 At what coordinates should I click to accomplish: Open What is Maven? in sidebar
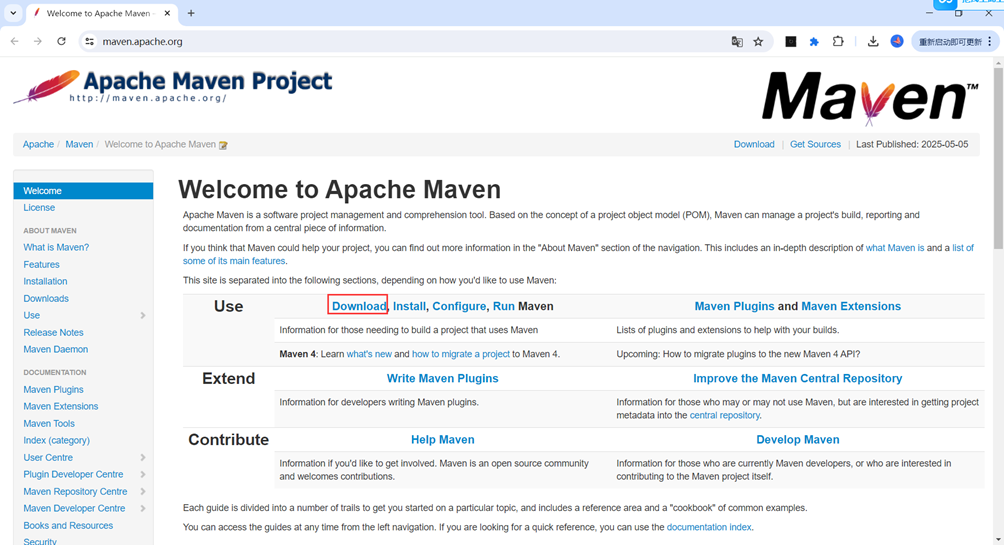point(56,247)
